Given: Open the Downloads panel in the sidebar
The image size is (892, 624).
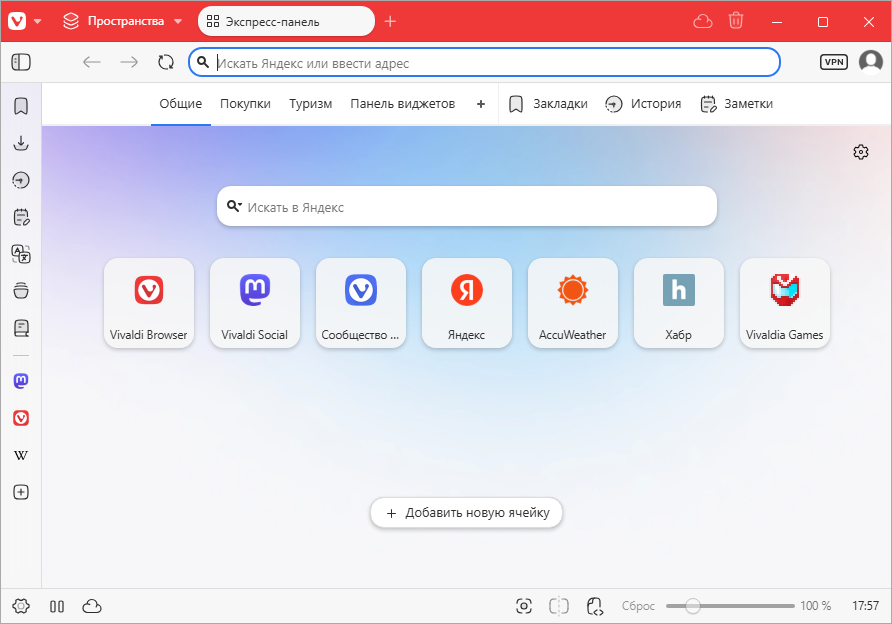Looking at the screenshot, I should (20, 143).
